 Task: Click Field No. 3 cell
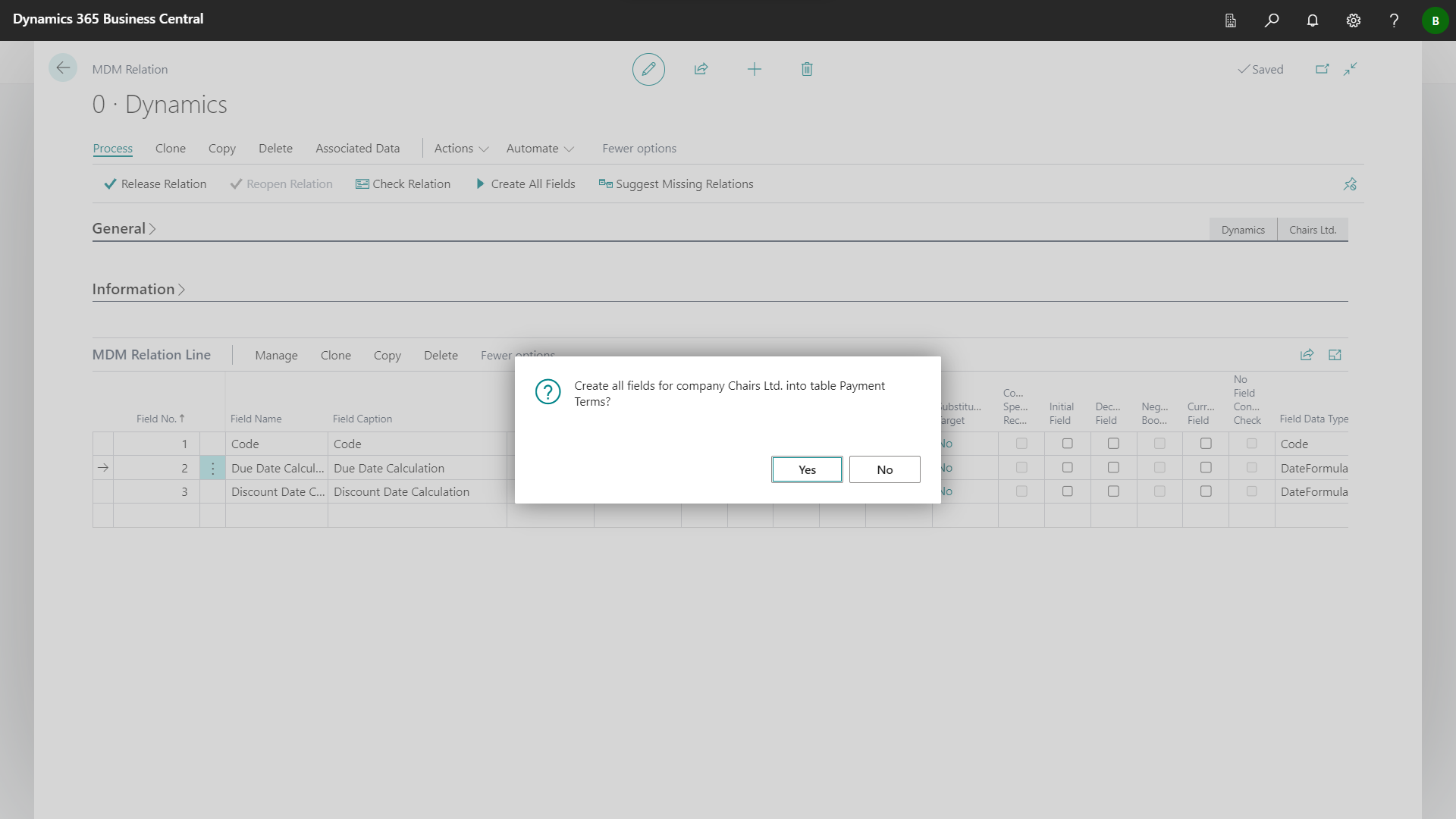point(156,491)
